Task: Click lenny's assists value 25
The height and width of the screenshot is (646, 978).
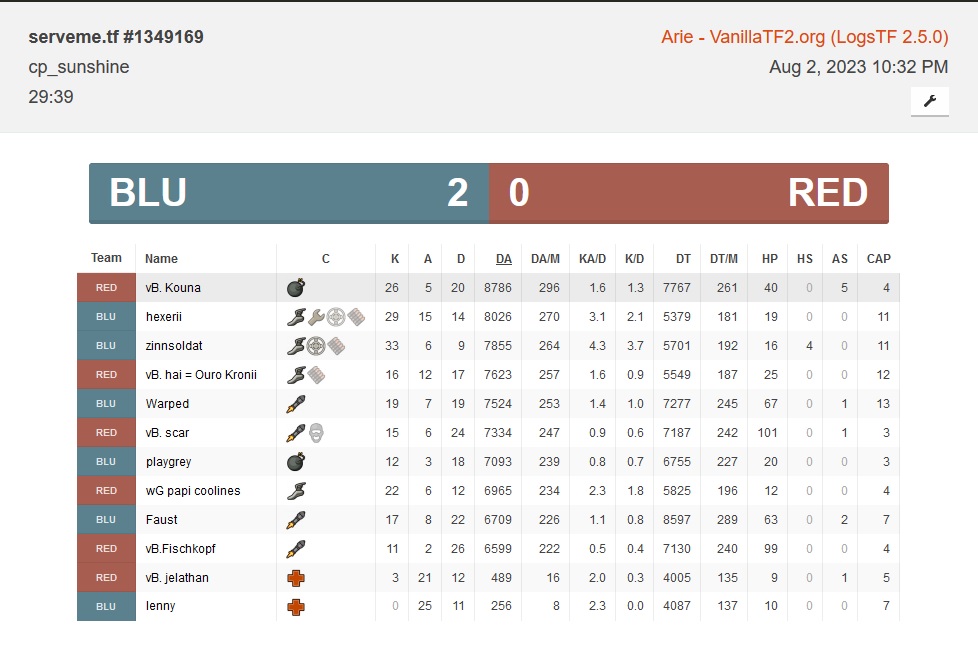Action: [425, 606]
